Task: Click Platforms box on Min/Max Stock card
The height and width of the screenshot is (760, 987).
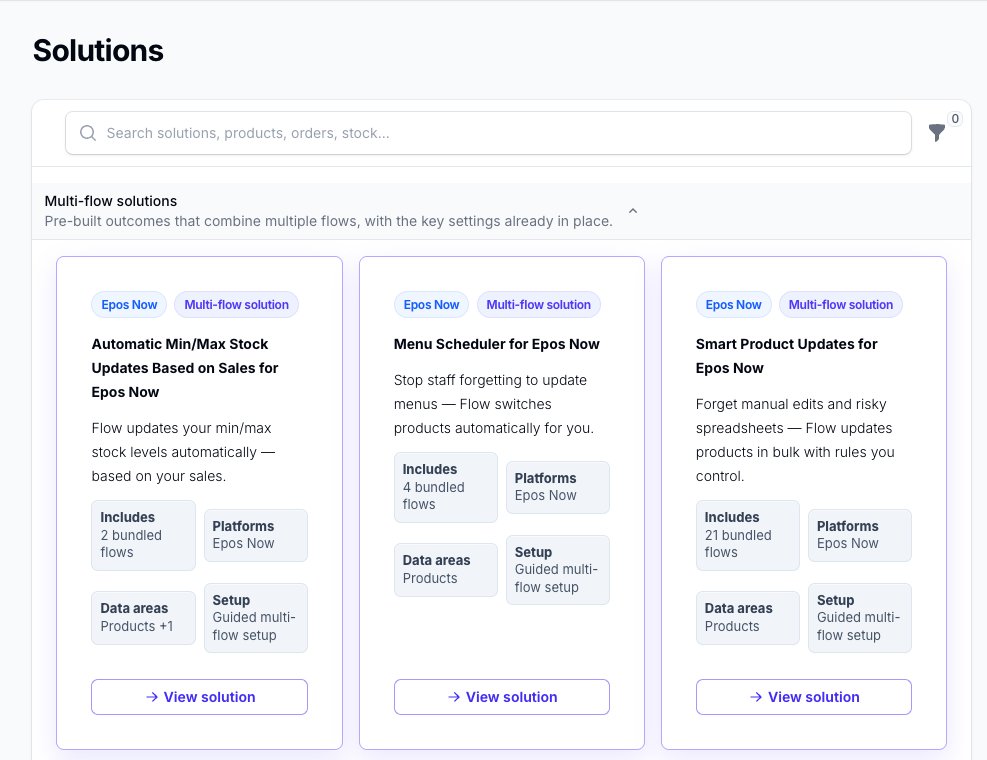Action: pos(256,535)
